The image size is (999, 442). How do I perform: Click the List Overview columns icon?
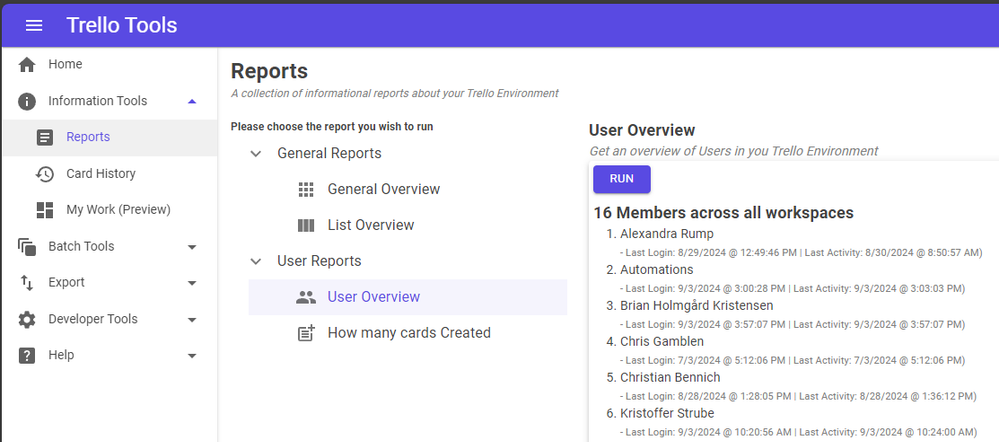click(x=306, y=225)
